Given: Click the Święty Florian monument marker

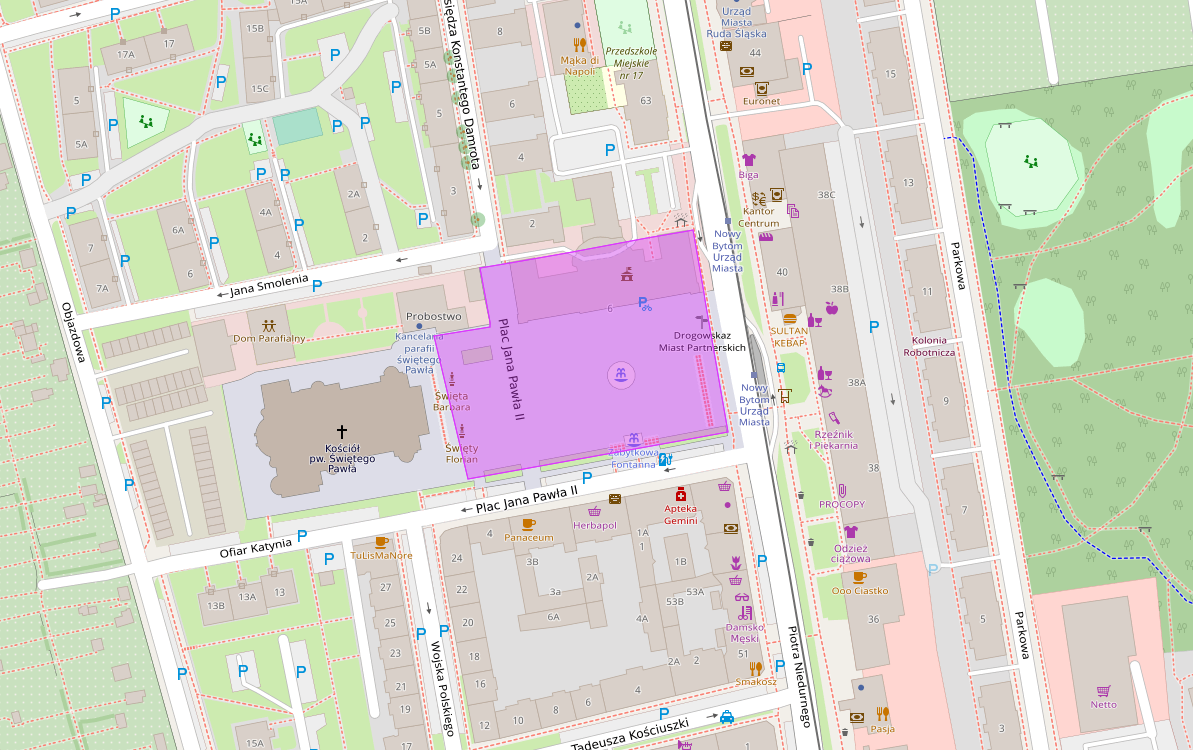Looking at the screenshot, I should (x=462, y=431).
